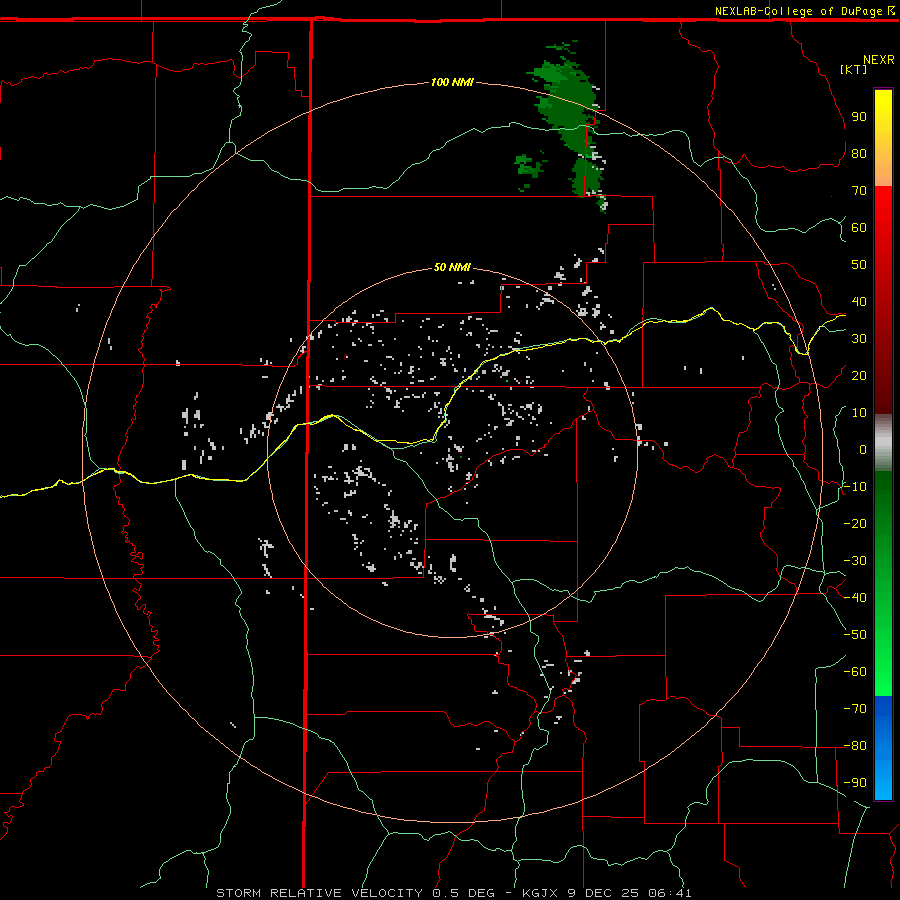Image resolution: width=900 pixels, height=900 pixels.
Task: Click the -90 value on velocity scale
Action: coord(855,783)
